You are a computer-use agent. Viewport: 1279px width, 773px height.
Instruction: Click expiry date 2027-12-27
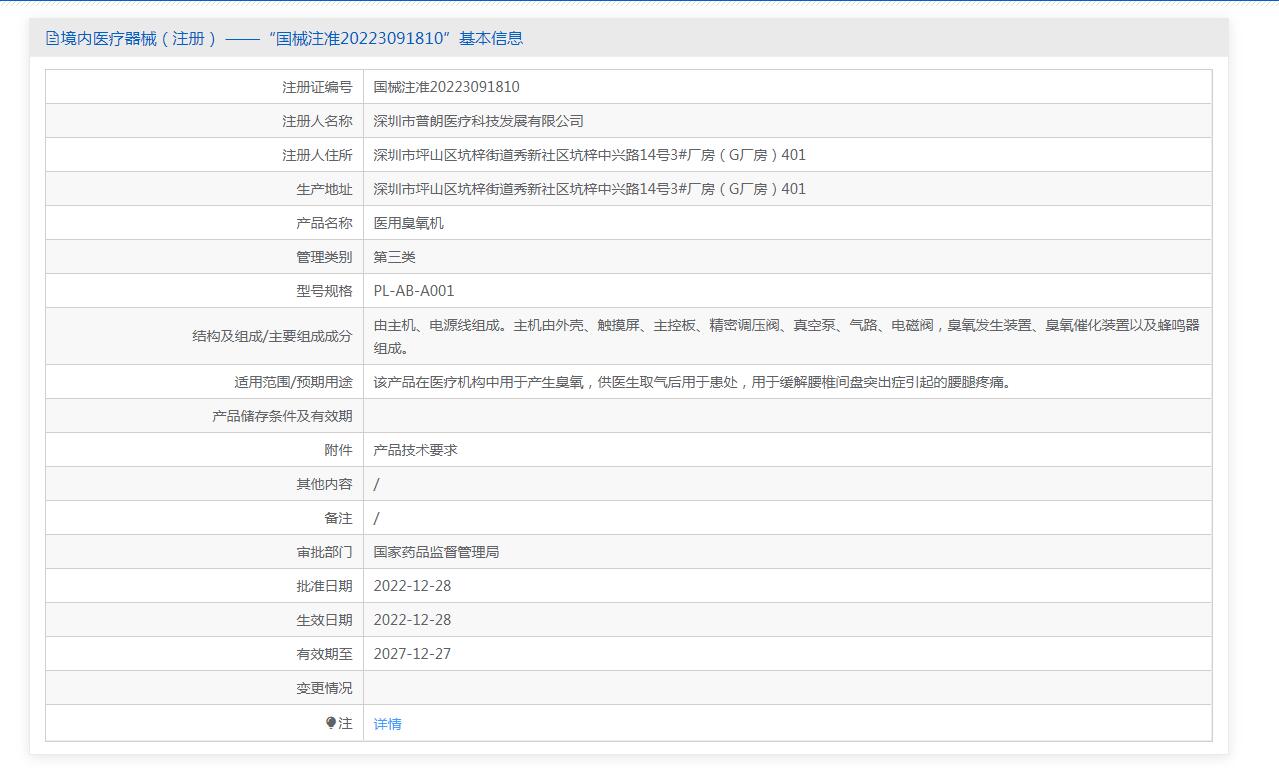click(x=412, y=654)
